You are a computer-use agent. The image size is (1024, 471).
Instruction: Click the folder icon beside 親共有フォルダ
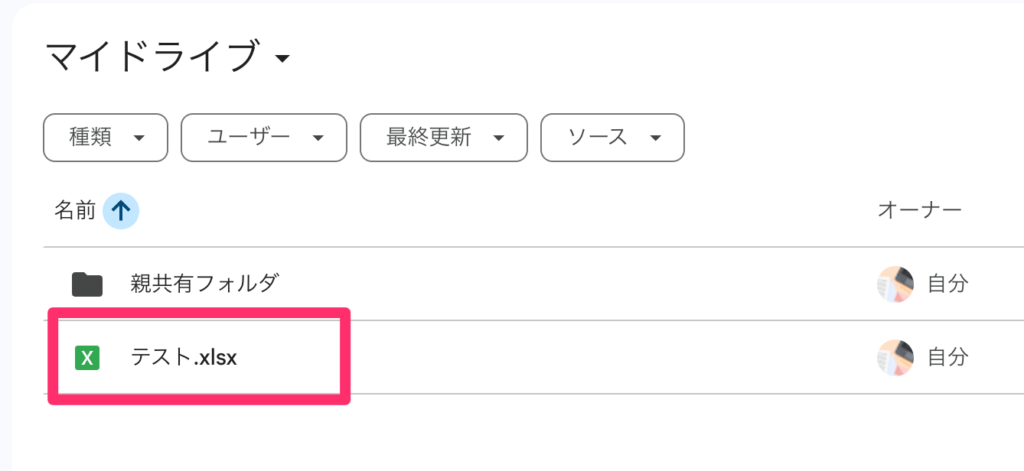point(87,284)
